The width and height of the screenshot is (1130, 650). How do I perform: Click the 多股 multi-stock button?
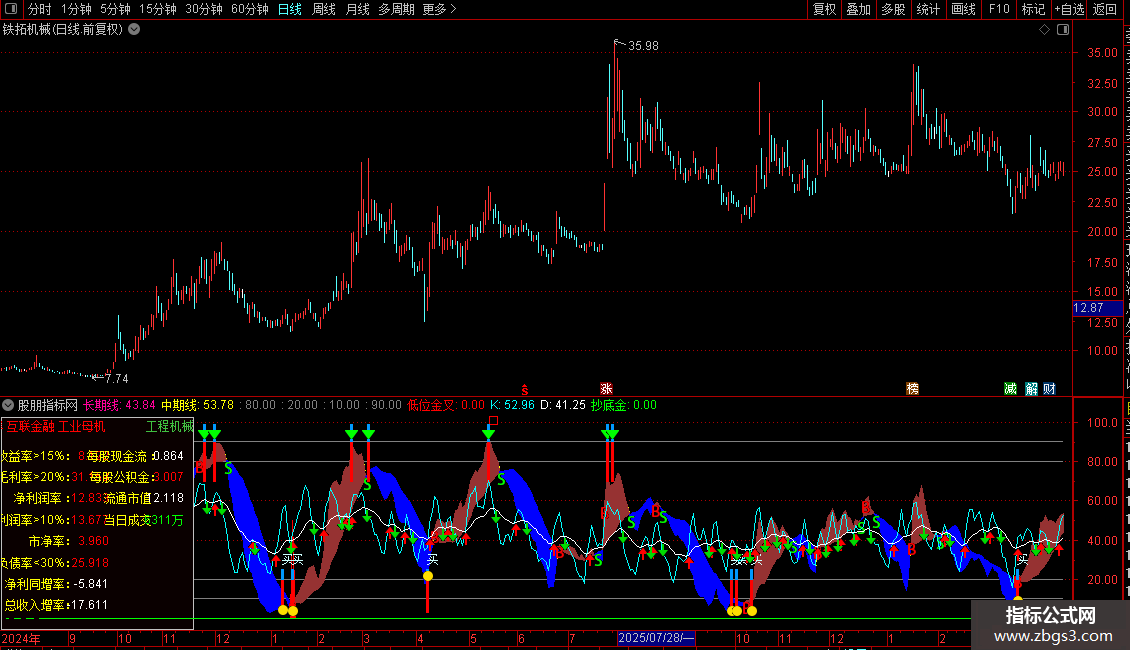894,9
